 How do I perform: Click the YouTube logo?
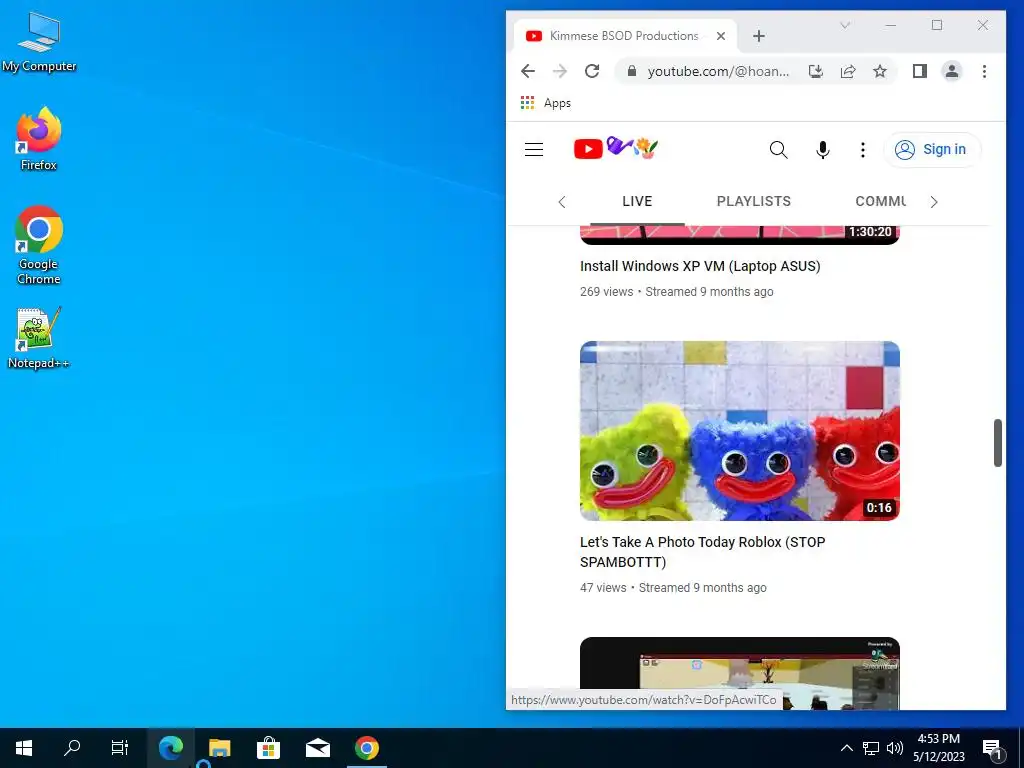[616, 149]
